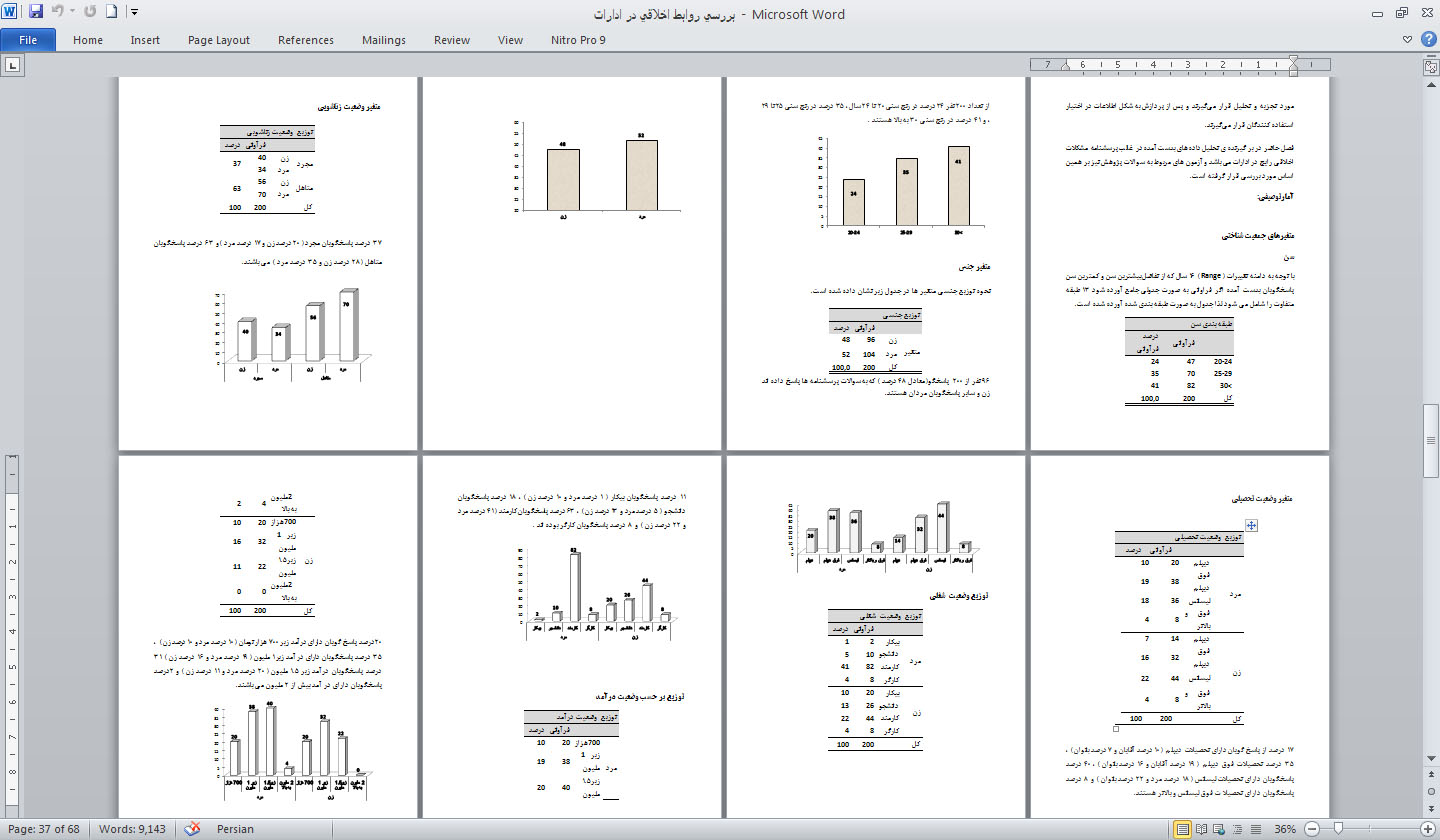Create a new blank document from the toolbar
Image resolution: width=1440 pixels, height=840 pixels.
[111, 13]
